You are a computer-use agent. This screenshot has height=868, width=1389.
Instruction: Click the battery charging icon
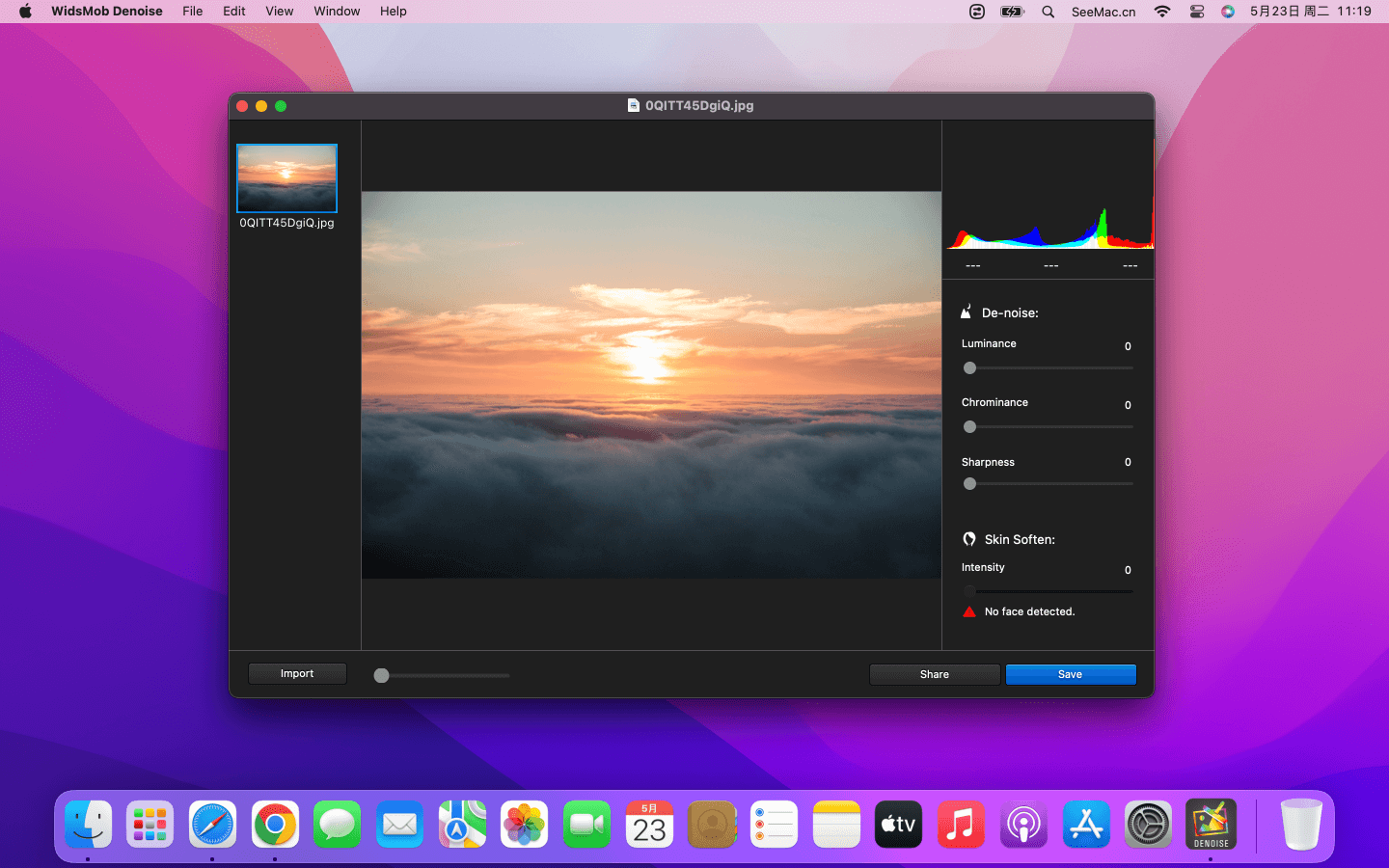(1012, 12)
